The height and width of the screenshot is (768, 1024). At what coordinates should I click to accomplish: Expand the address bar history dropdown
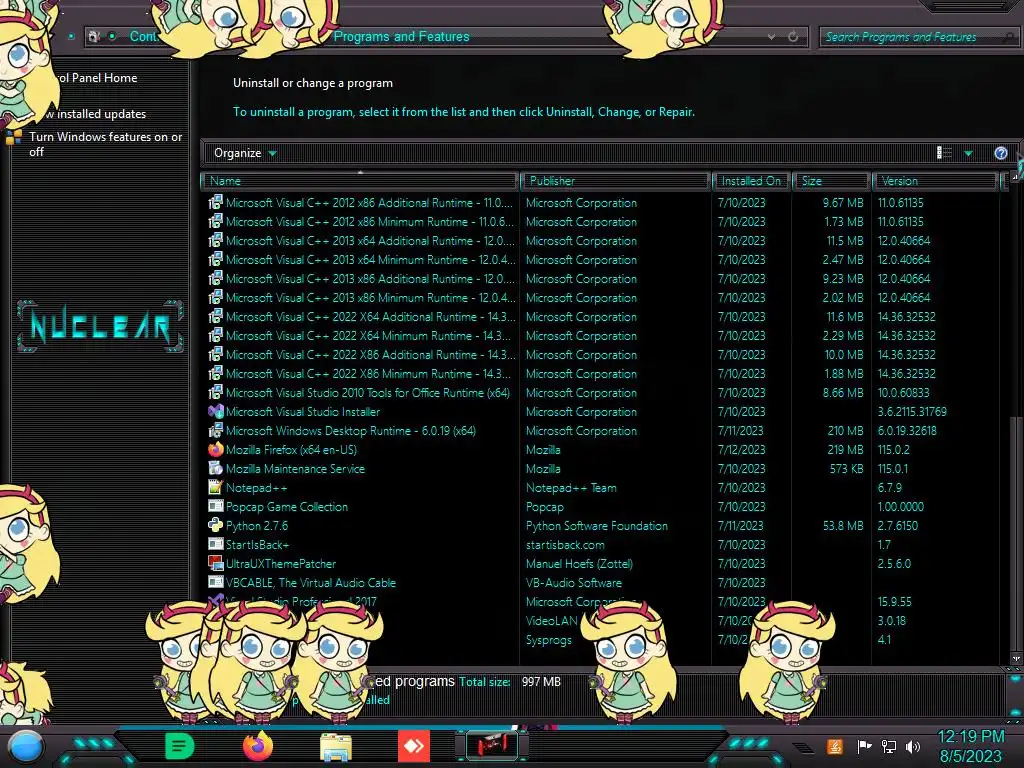pyautogui.click(x=771, y=37)
